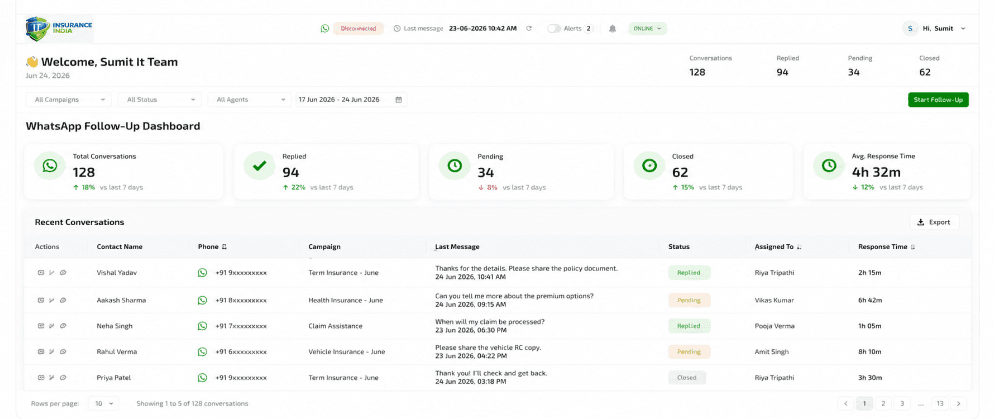This screenshot has width=994, height=419.
Task: Click edit pencil icon for Priya Patel
Action: click(52, 377)
